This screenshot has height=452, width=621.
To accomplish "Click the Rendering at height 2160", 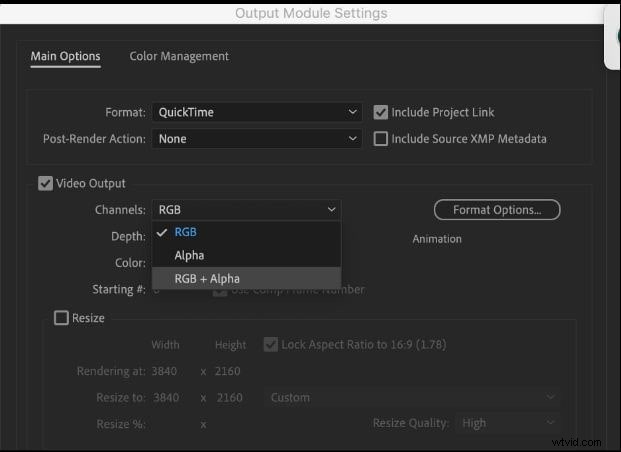I will tap(227, 371).
